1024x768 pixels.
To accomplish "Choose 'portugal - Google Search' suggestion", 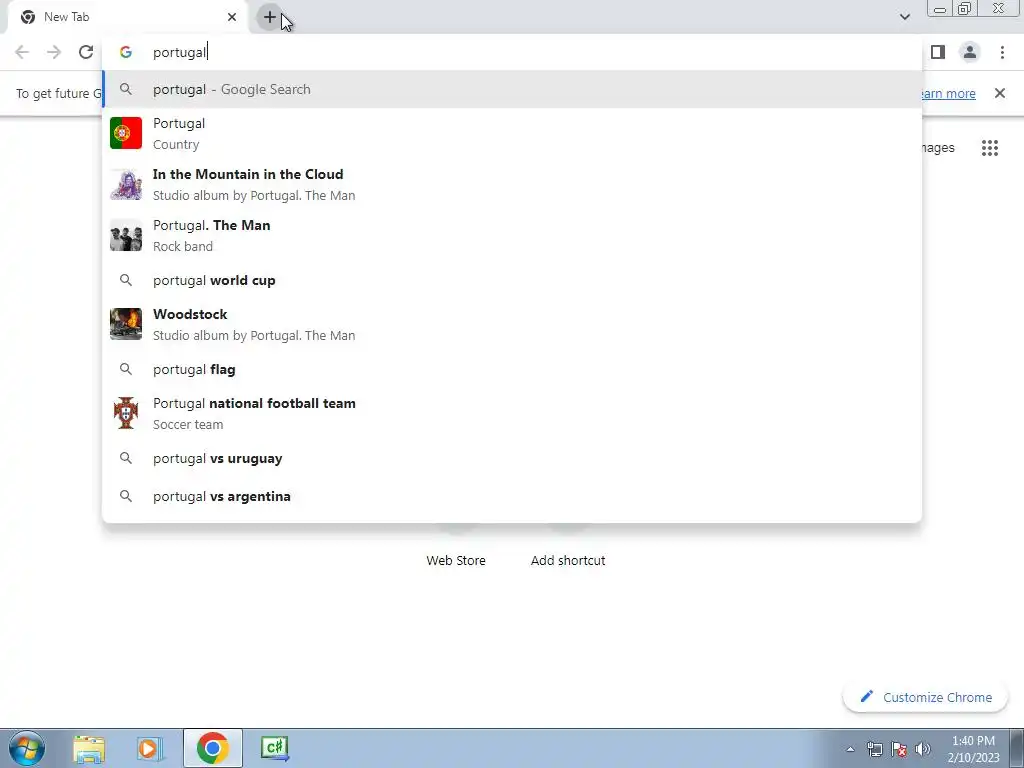I will pos(512,89).
